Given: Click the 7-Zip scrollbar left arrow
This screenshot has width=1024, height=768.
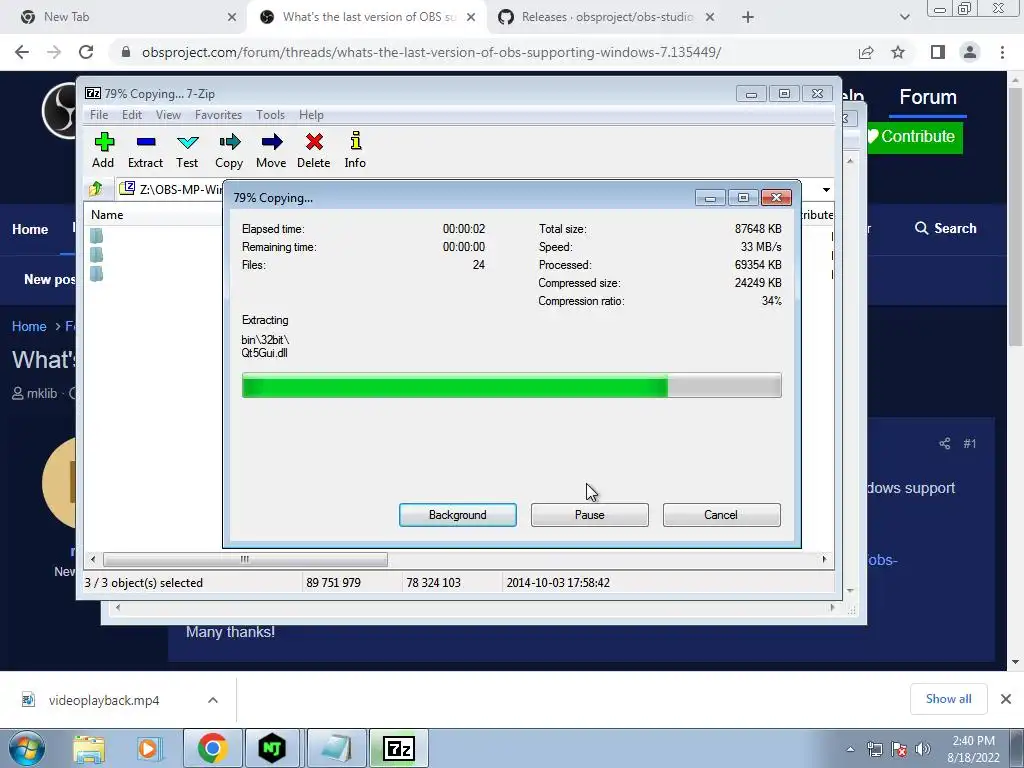Looking at the screenshot, I should tap(93, 560).
